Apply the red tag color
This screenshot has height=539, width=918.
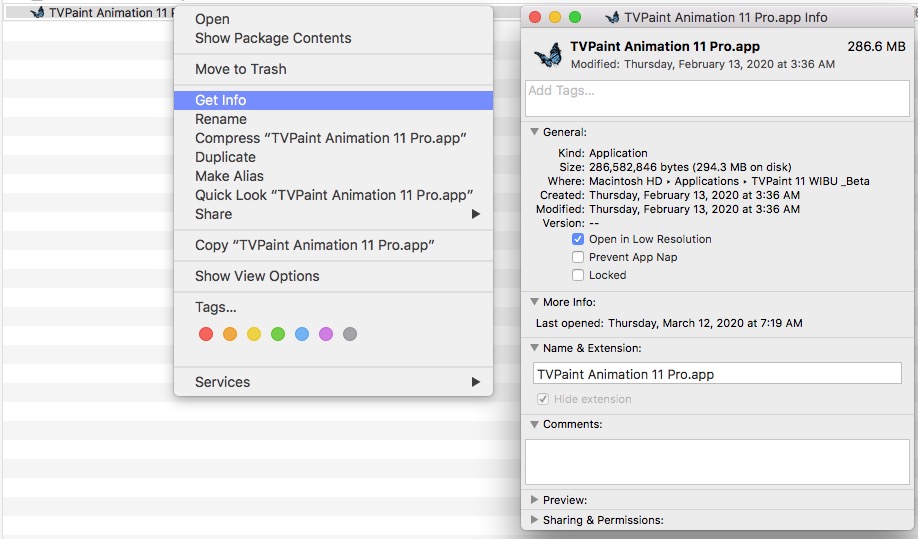click(205, 334)
